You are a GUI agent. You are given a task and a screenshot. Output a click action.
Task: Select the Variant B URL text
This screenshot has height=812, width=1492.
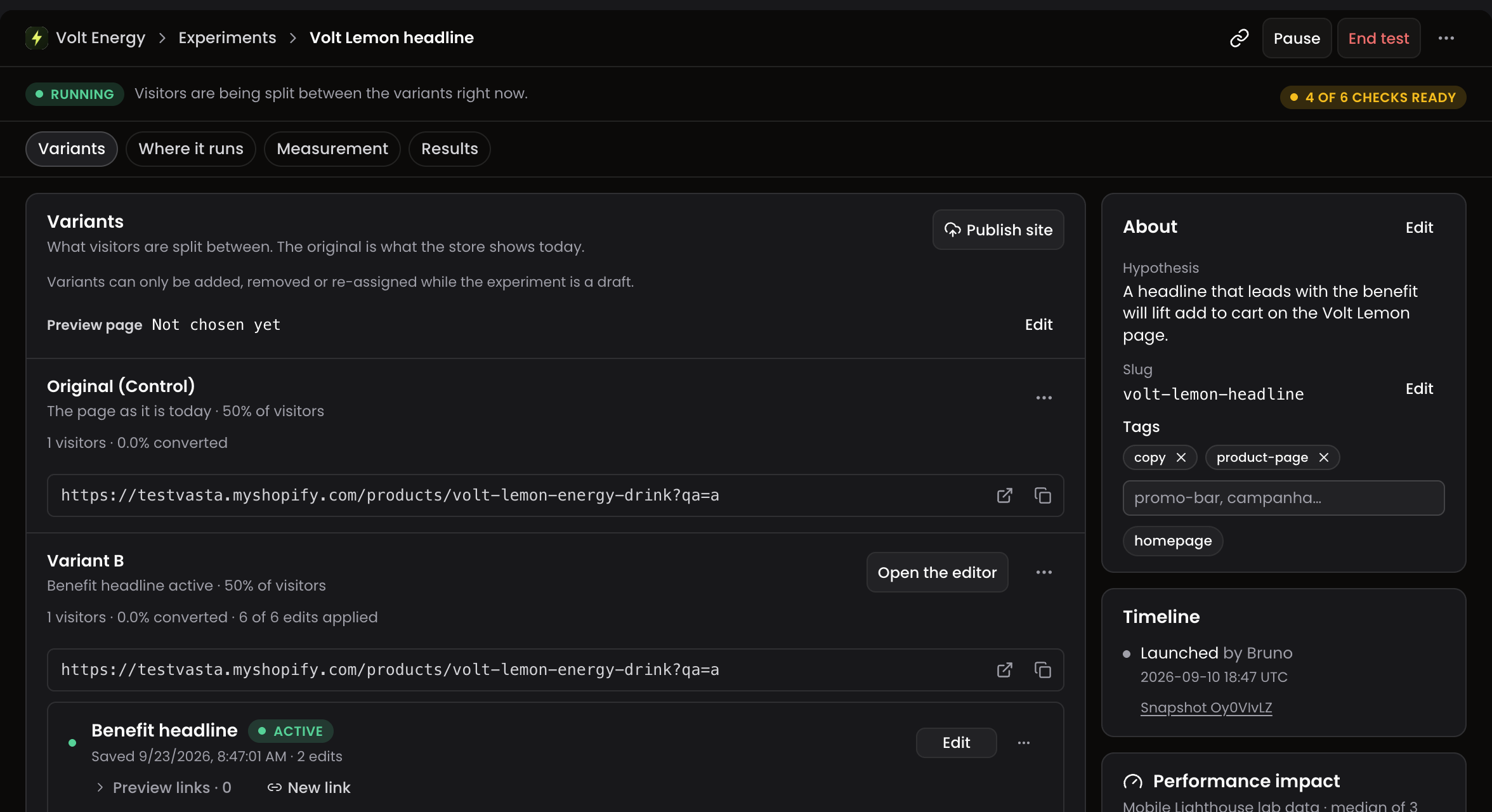pos(390,670)
